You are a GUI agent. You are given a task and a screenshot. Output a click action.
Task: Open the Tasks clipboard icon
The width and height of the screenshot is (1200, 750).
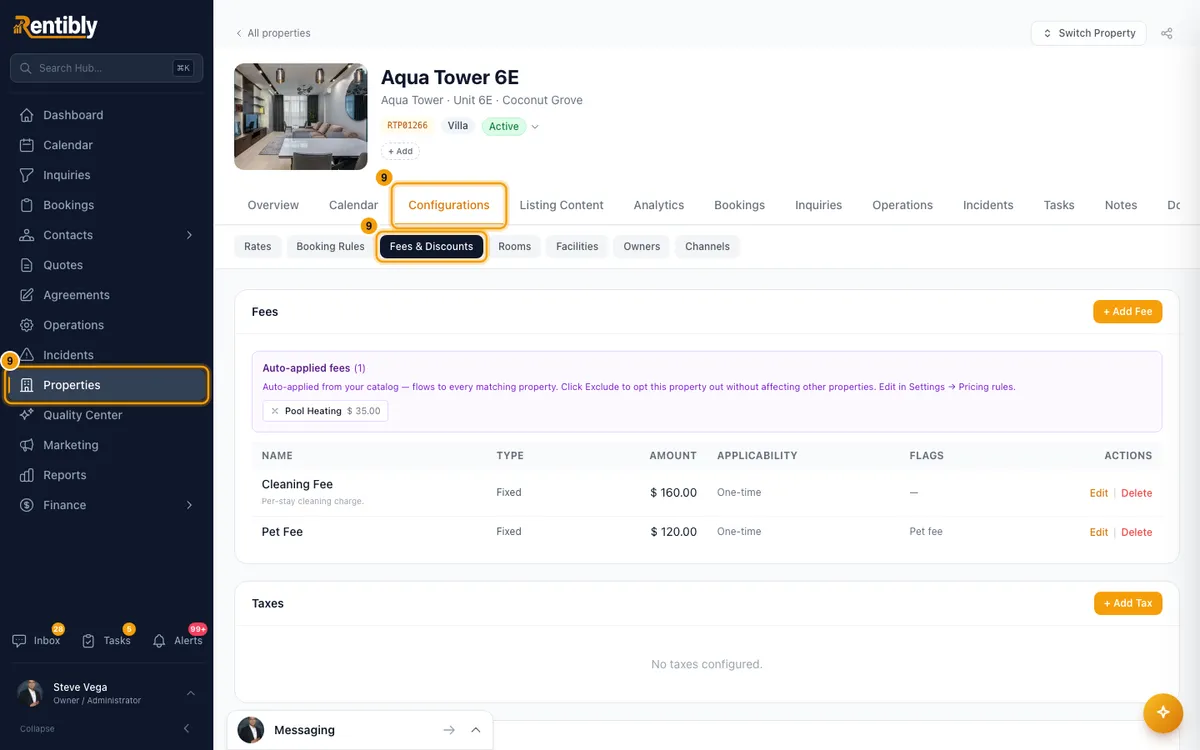tap(88, 641)
